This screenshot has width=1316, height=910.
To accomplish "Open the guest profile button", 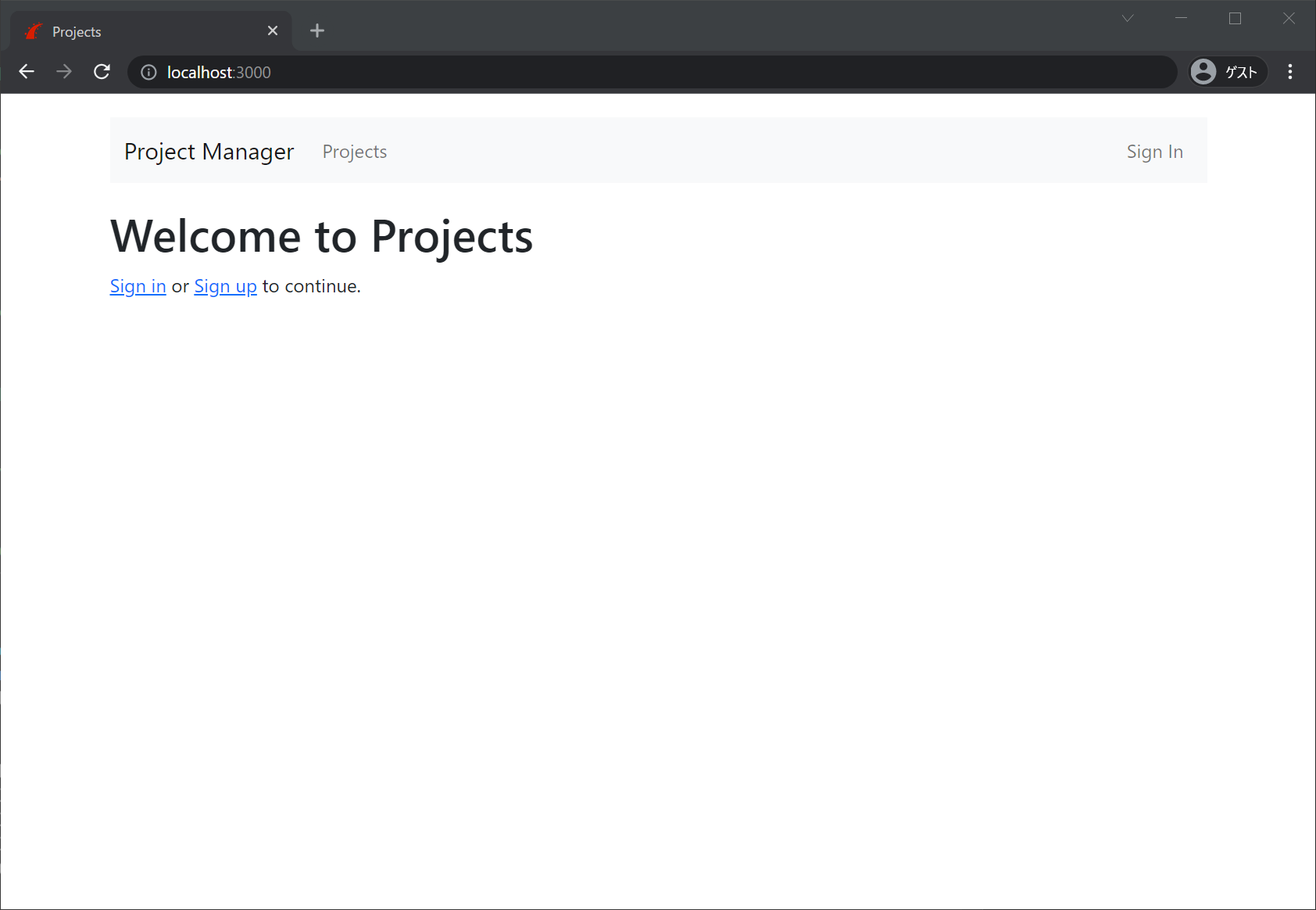I will [1227, 72].
